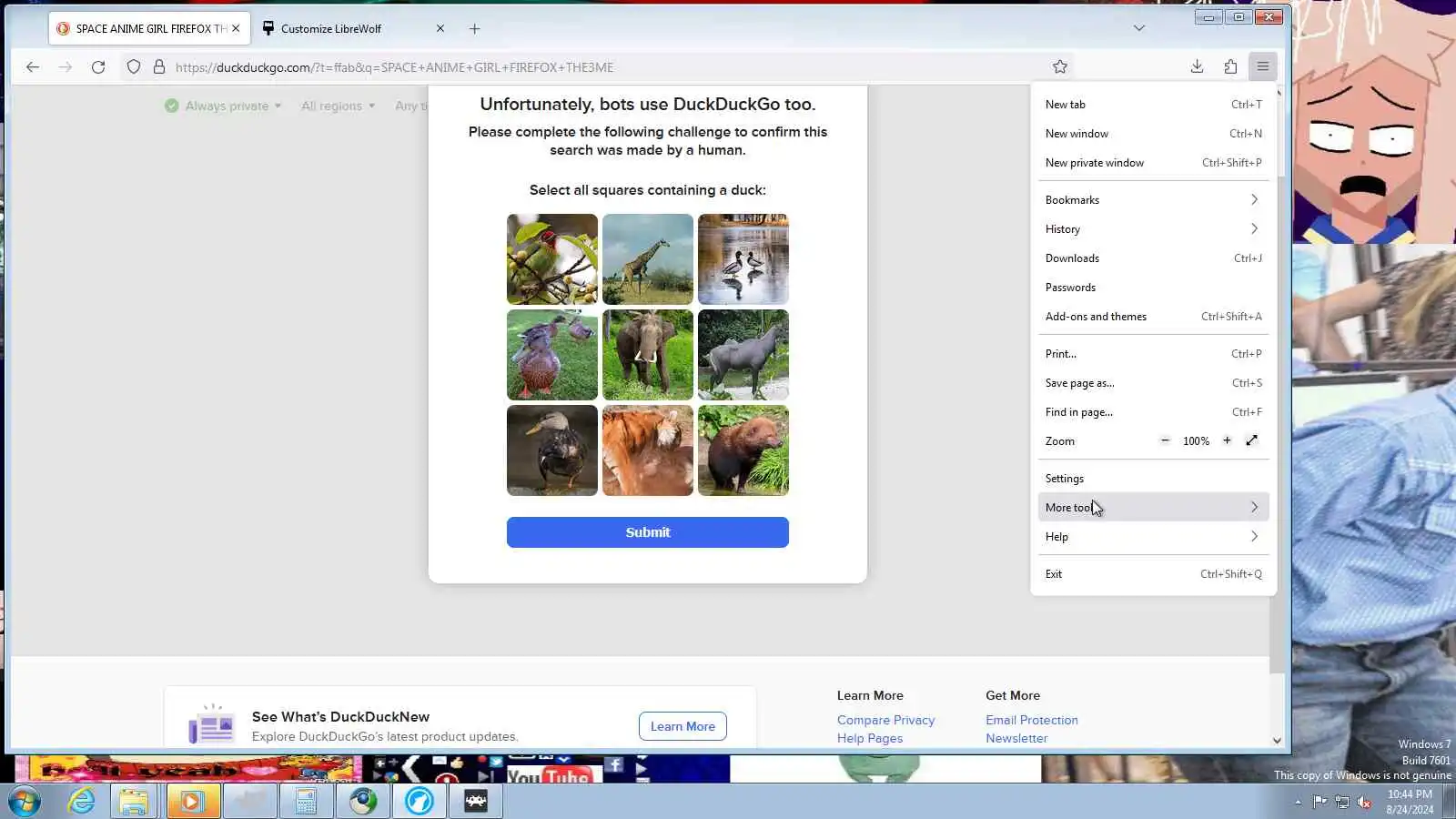
Task: Open Windows Explorer from the taskbar
Action: tap(134, 802)
